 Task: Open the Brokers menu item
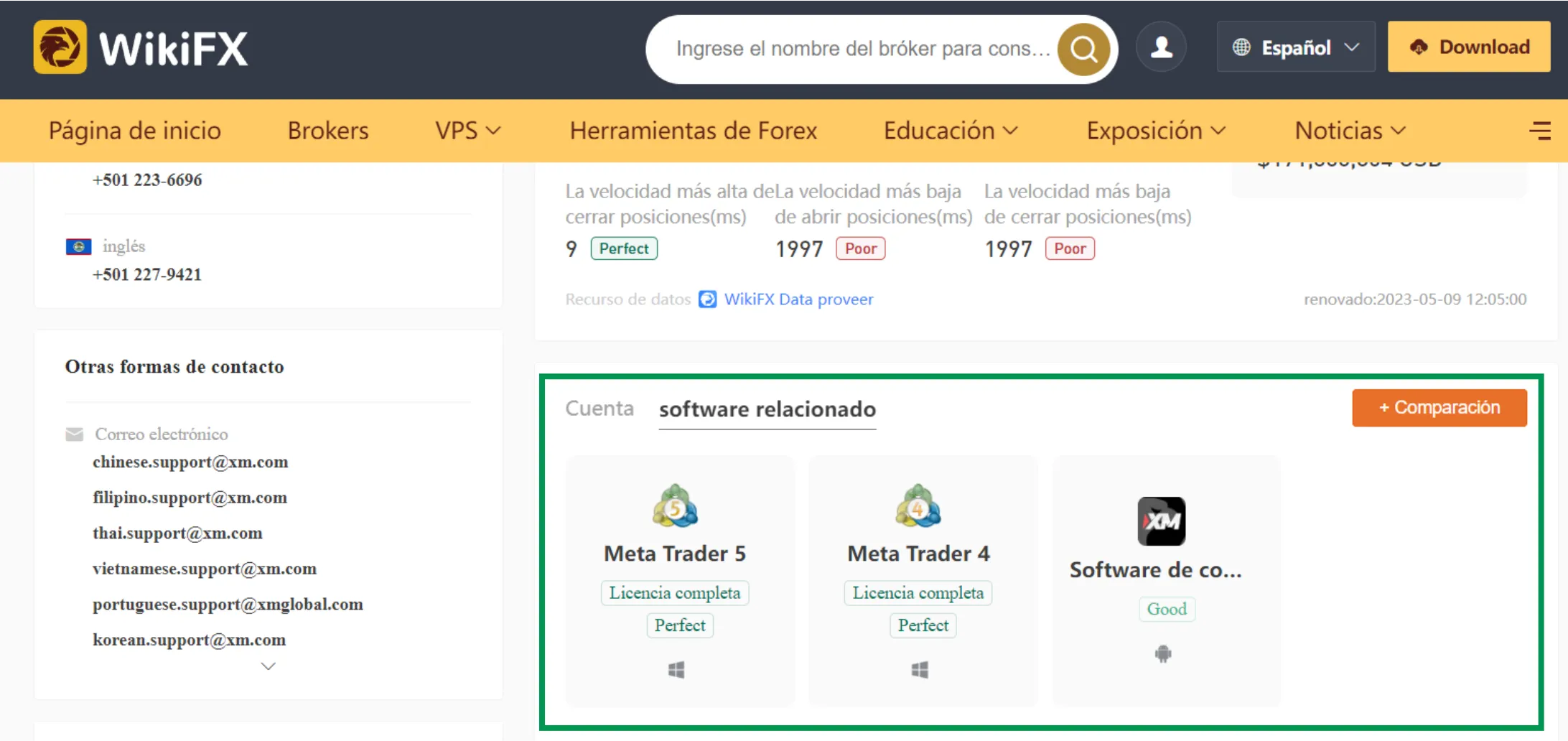(x=328, y=131)
